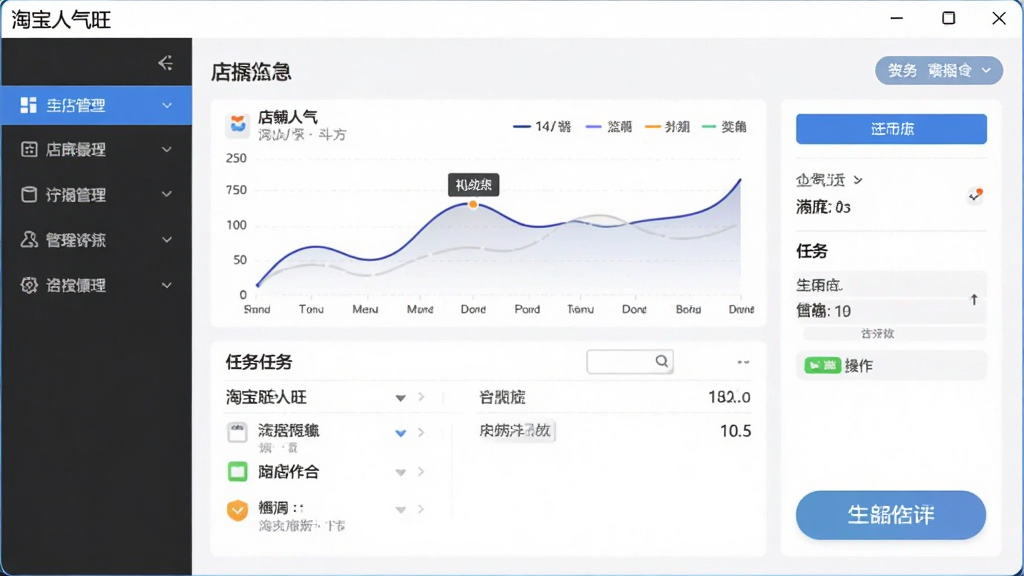The image size is (1024, 576).
Task: Click the "淘宝人气旺" window title
Action: click(x=61, y=20)
